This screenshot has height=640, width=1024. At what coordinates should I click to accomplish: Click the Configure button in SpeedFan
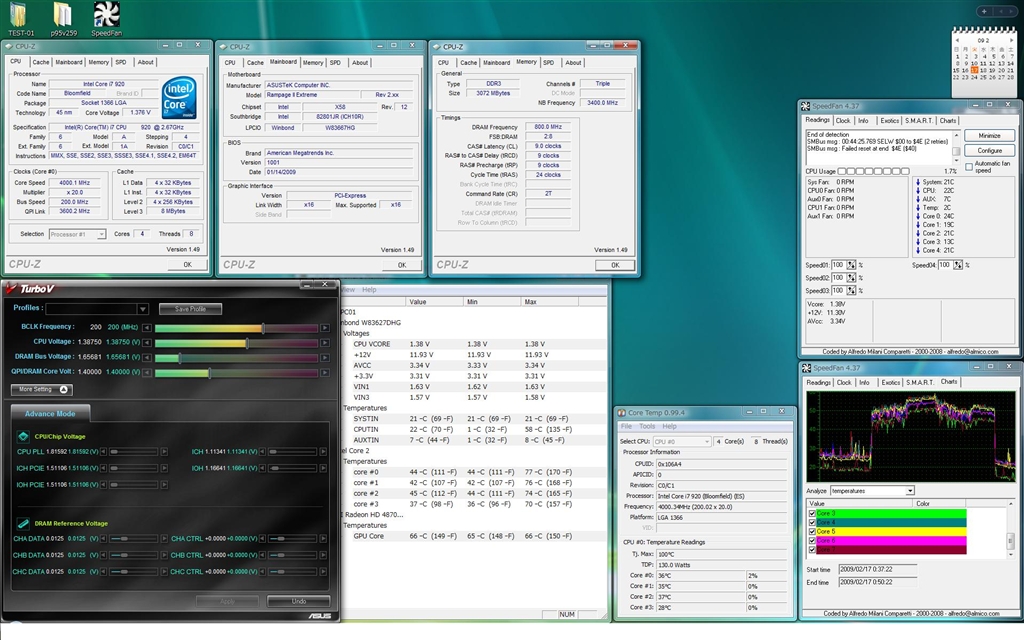pyautogui.click(x=988, y=150)
